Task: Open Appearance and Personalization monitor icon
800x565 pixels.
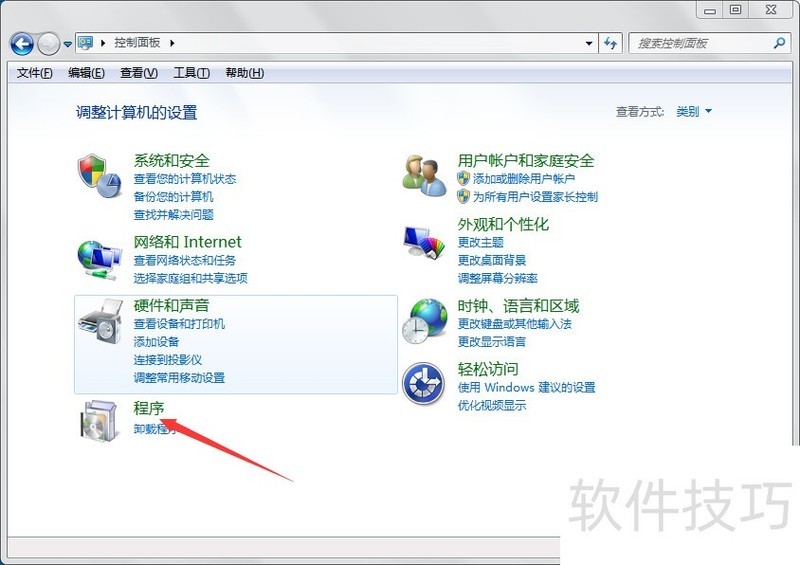Action: [424, 241]
